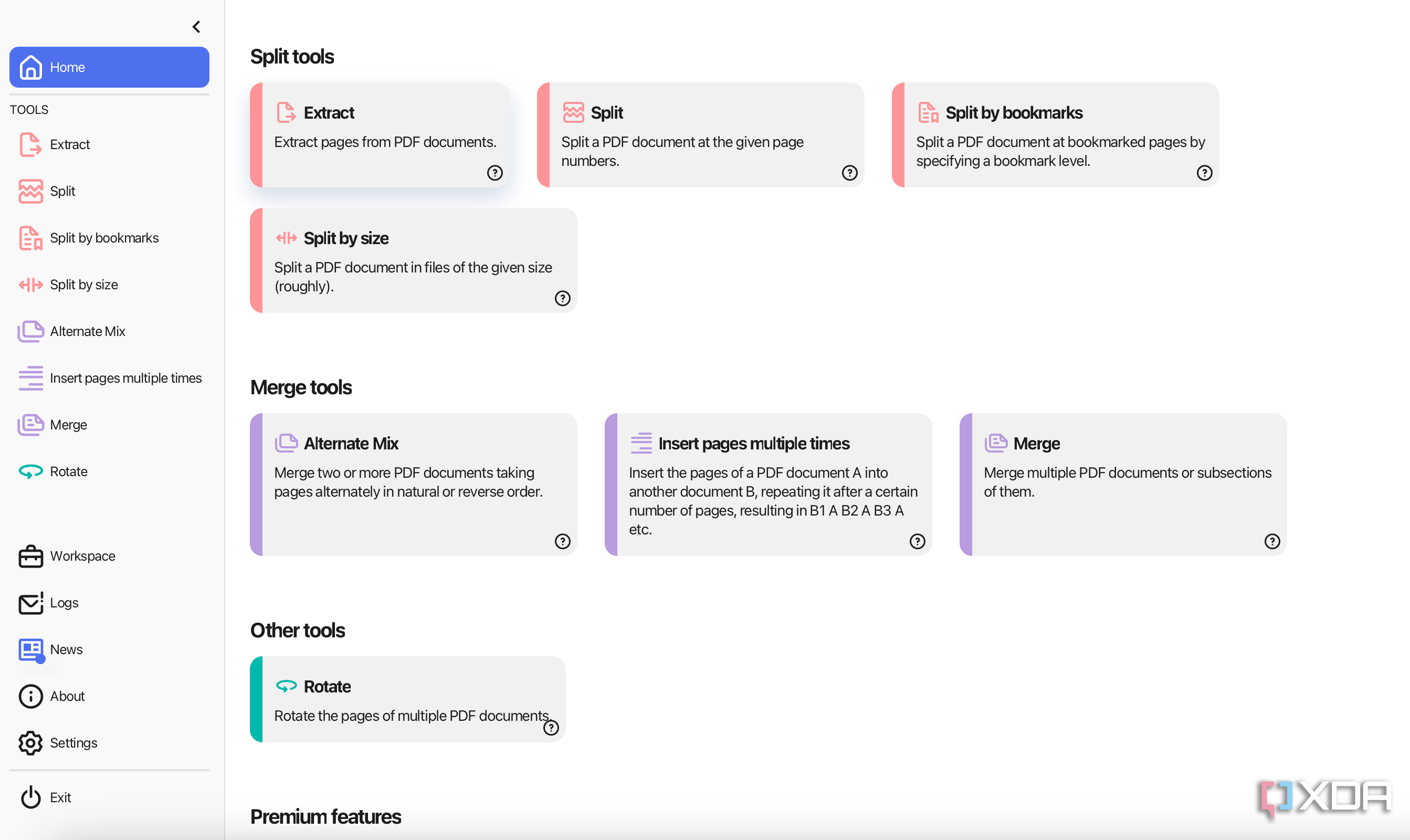Select Insert pages multiple times in sidebar
Screen dimensions: 1410x840
coord(125,378)
